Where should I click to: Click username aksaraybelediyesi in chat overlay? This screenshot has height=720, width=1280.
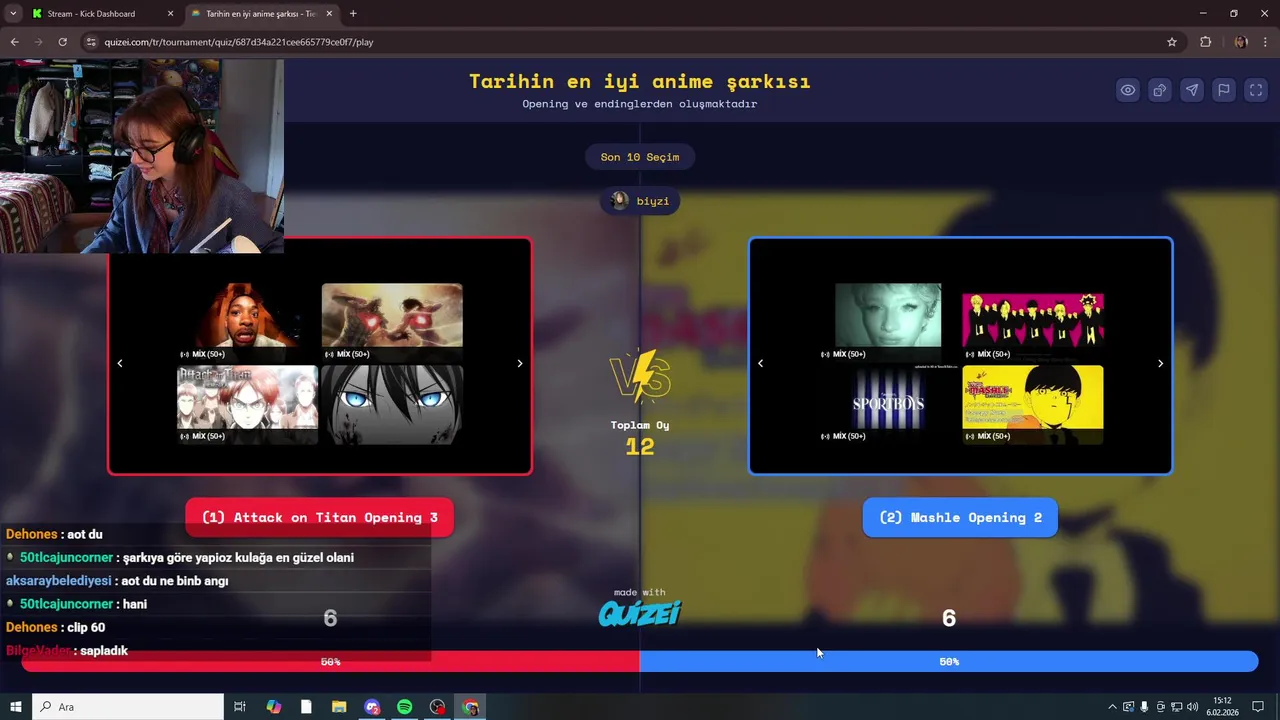(x=59, y=581)
